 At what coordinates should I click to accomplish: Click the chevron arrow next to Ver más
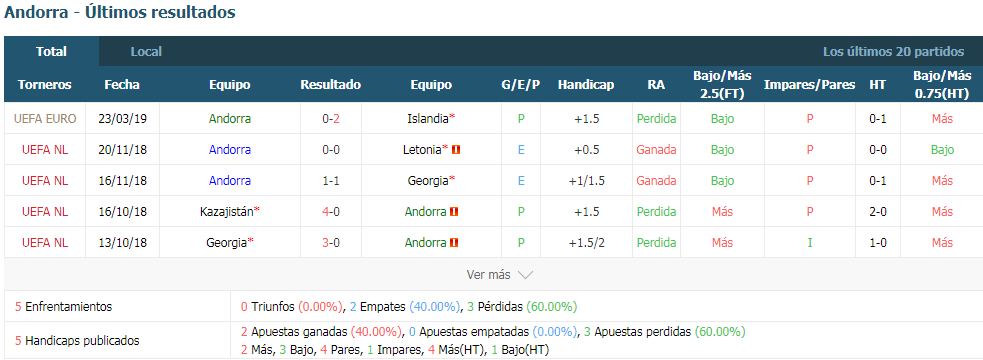pyautogui.click(x=525, y=275)
